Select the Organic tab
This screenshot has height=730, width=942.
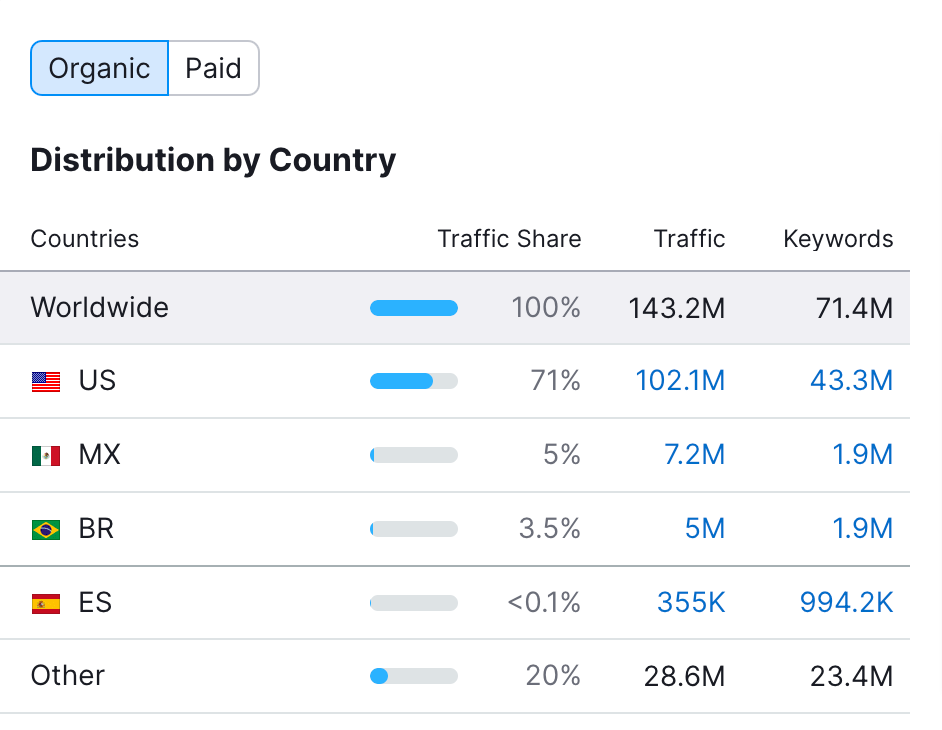(x=99, y=68)
